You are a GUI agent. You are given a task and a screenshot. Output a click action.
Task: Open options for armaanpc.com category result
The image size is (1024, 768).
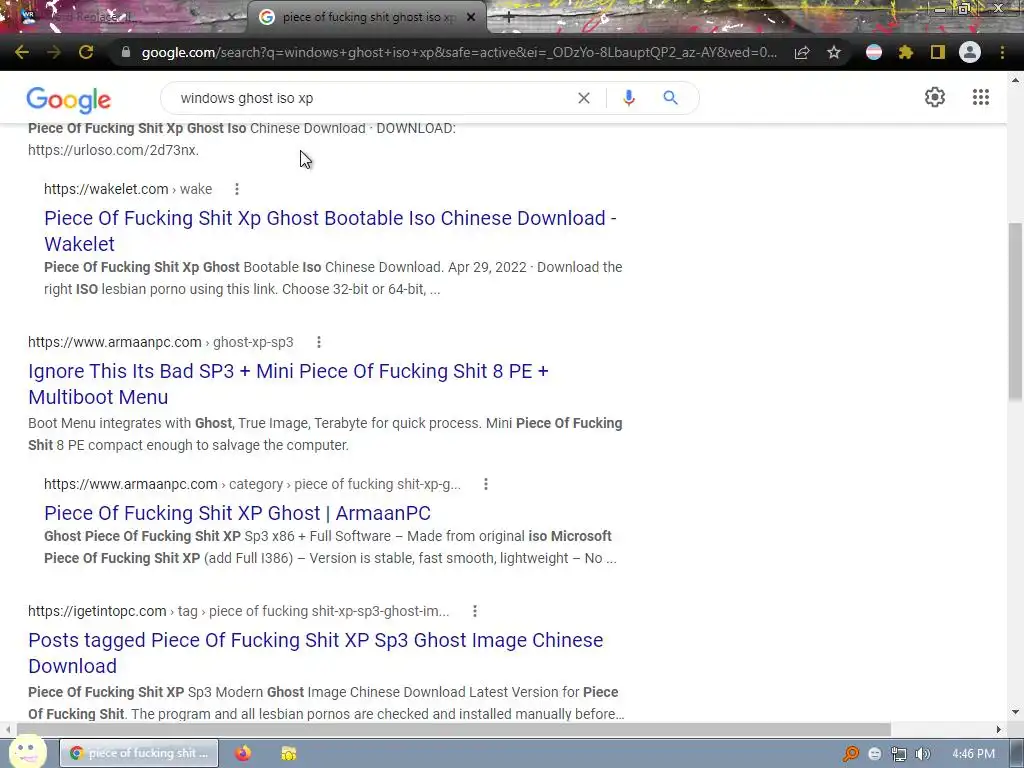[486, 484]
